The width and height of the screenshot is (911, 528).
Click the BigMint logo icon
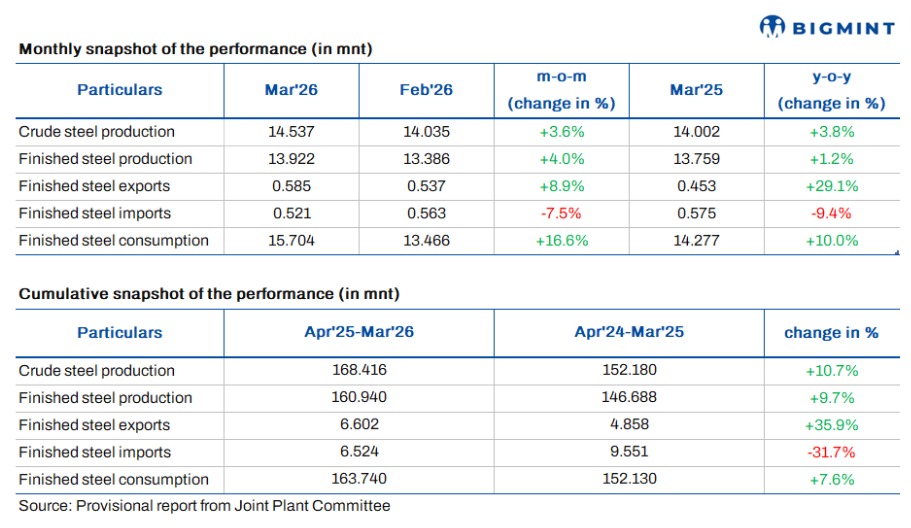[x=773, y=27]
